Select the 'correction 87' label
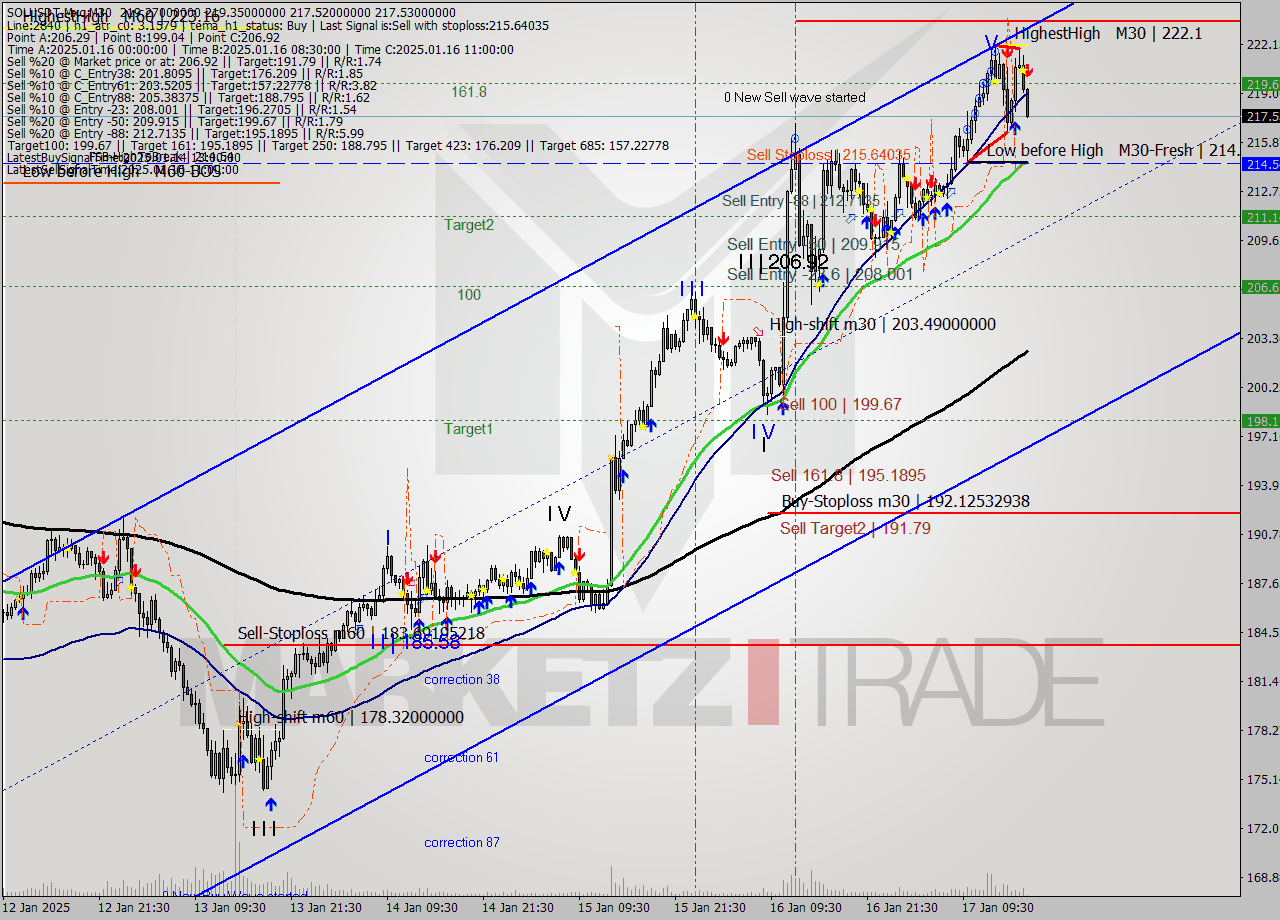Viewport: 1280px width, 920px height. (461, 842)
